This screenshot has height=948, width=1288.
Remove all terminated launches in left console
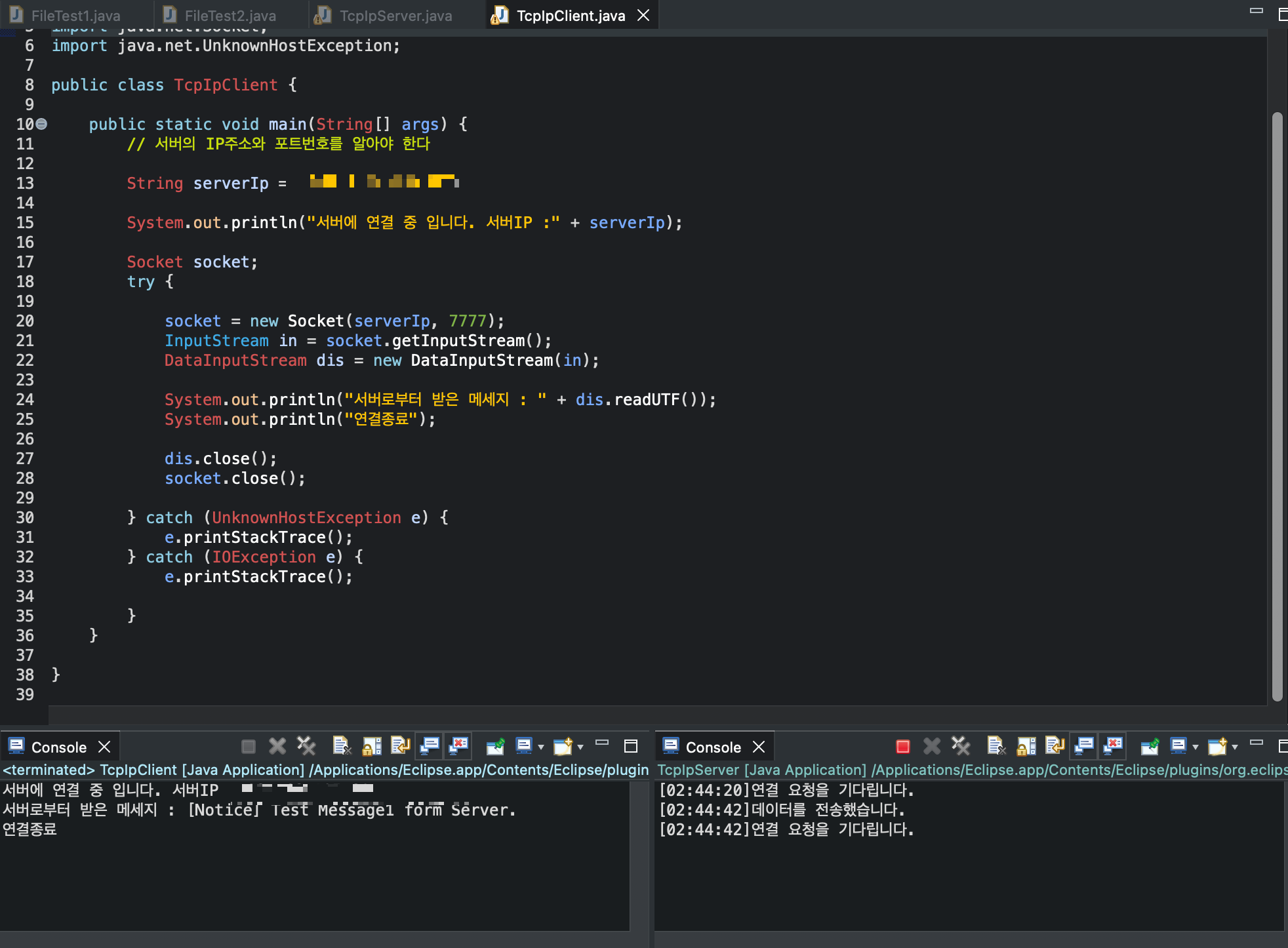306,746
